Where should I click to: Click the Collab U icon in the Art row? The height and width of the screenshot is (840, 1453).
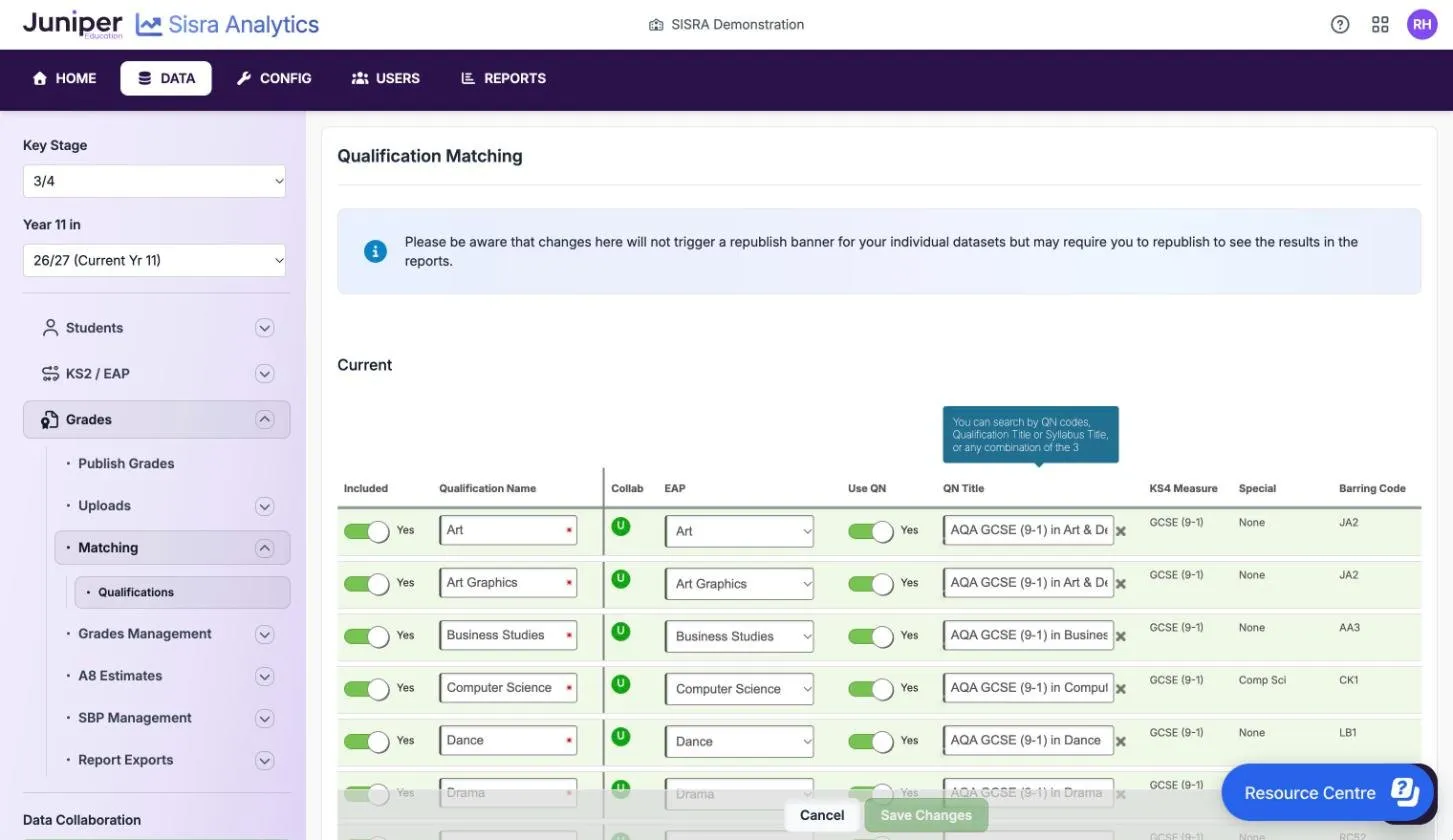[621, 525]
